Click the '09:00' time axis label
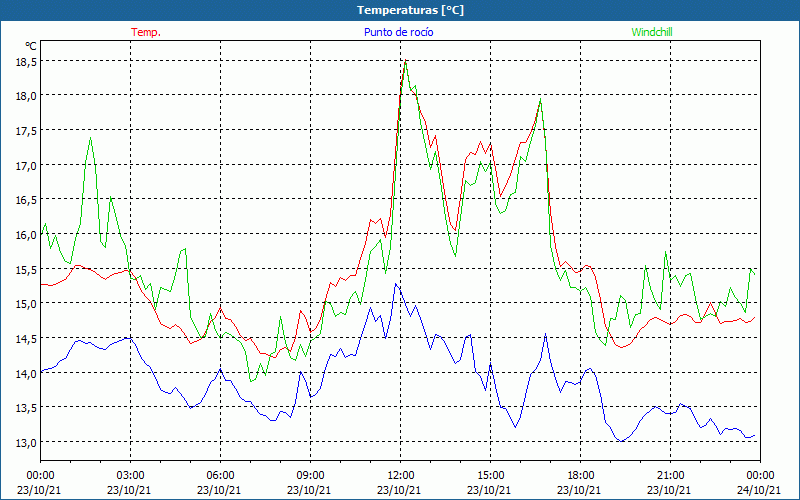Screen dimensions: 800x500 pyautogui.click(x=311, y=475)
